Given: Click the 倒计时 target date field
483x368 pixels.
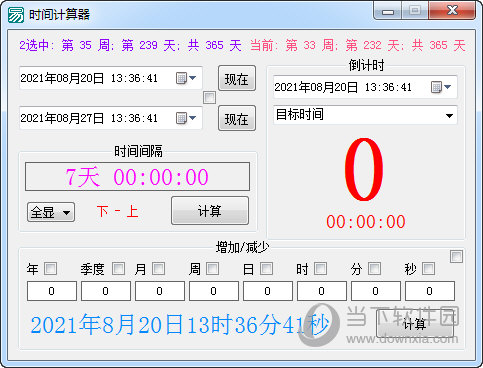Looking at the screenshot, I should pyautogui.click(x=365, y=87).
